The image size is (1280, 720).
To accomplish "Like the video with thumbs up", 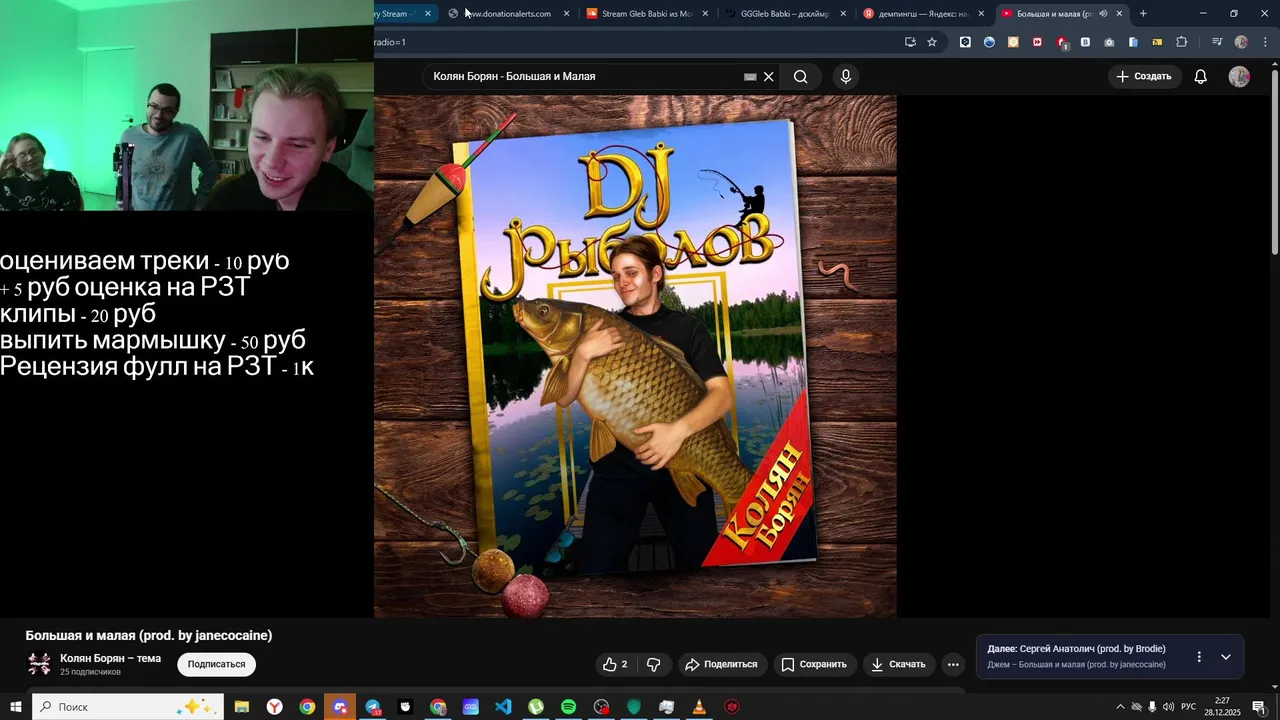I will [615, 664].
